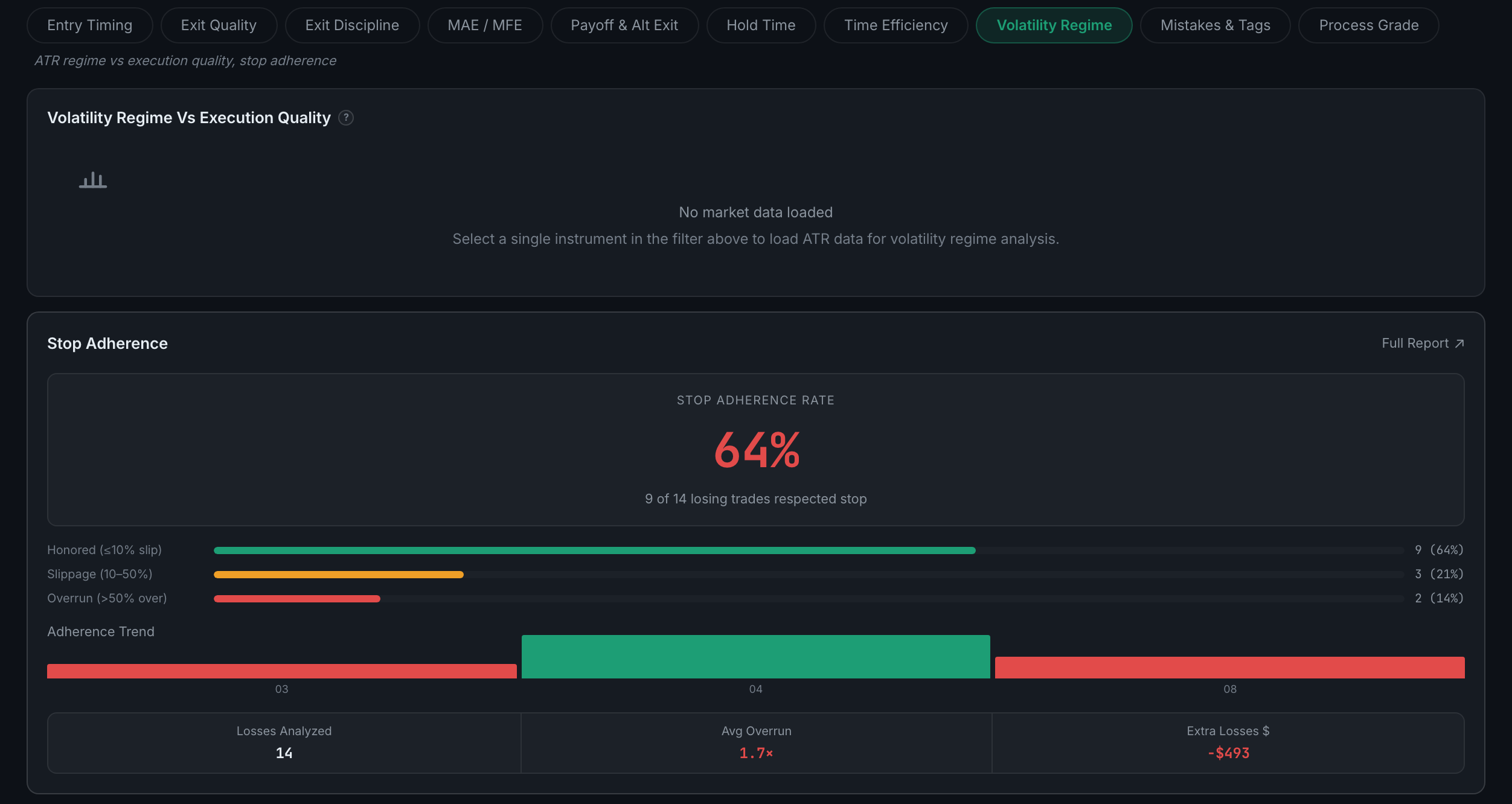The image size is (1512, 804).
Task: Click the bar chart placeholder icon
Action: click(x=93, y=180)
